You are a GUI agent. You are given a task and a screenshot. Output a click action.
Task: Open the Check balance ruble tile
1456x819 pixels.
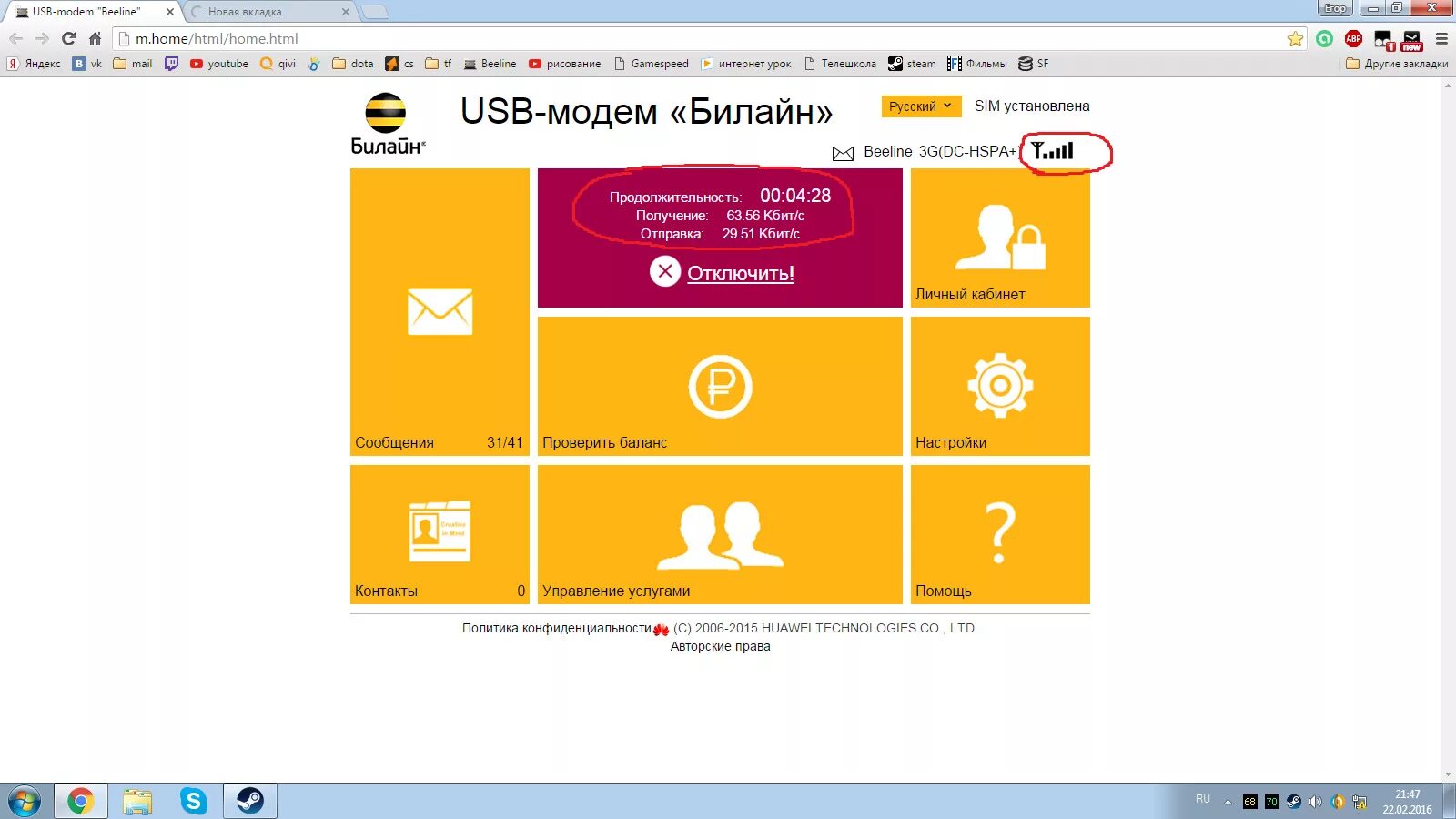[720, 386]
